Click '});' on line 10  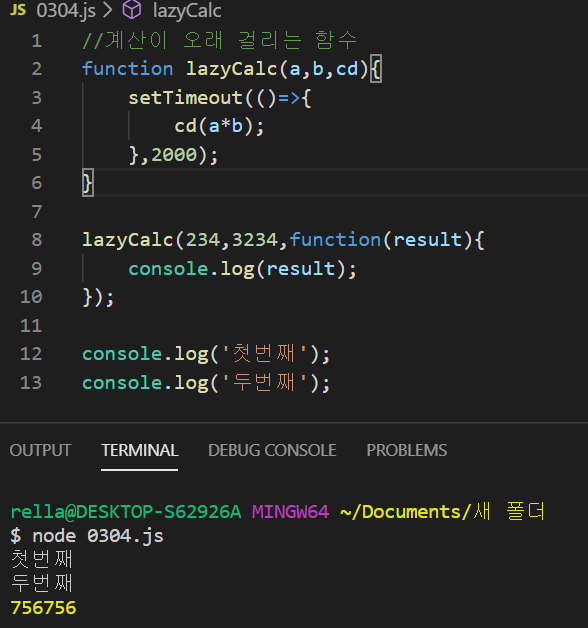(98, 298)
